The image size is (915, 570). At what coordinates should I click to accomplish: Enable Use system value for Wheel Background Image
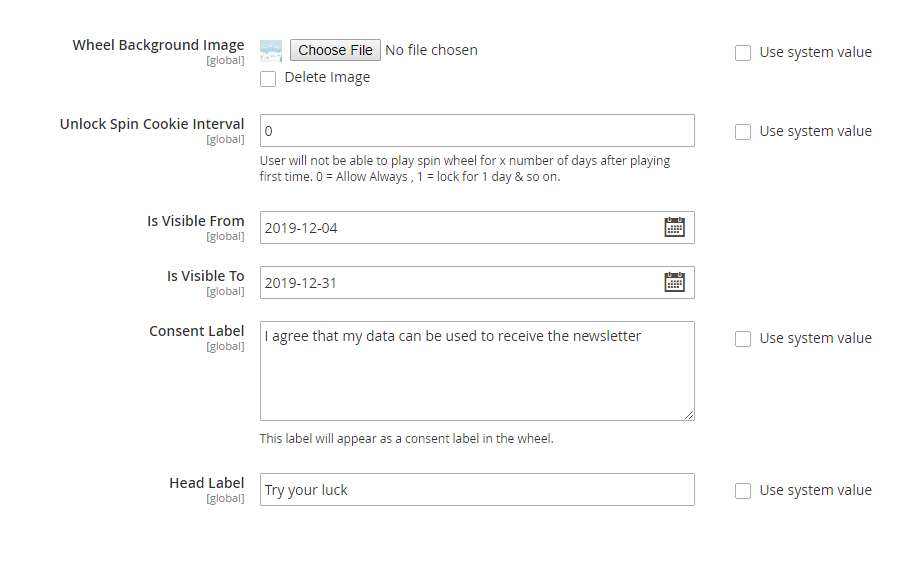tap(743, 53)
